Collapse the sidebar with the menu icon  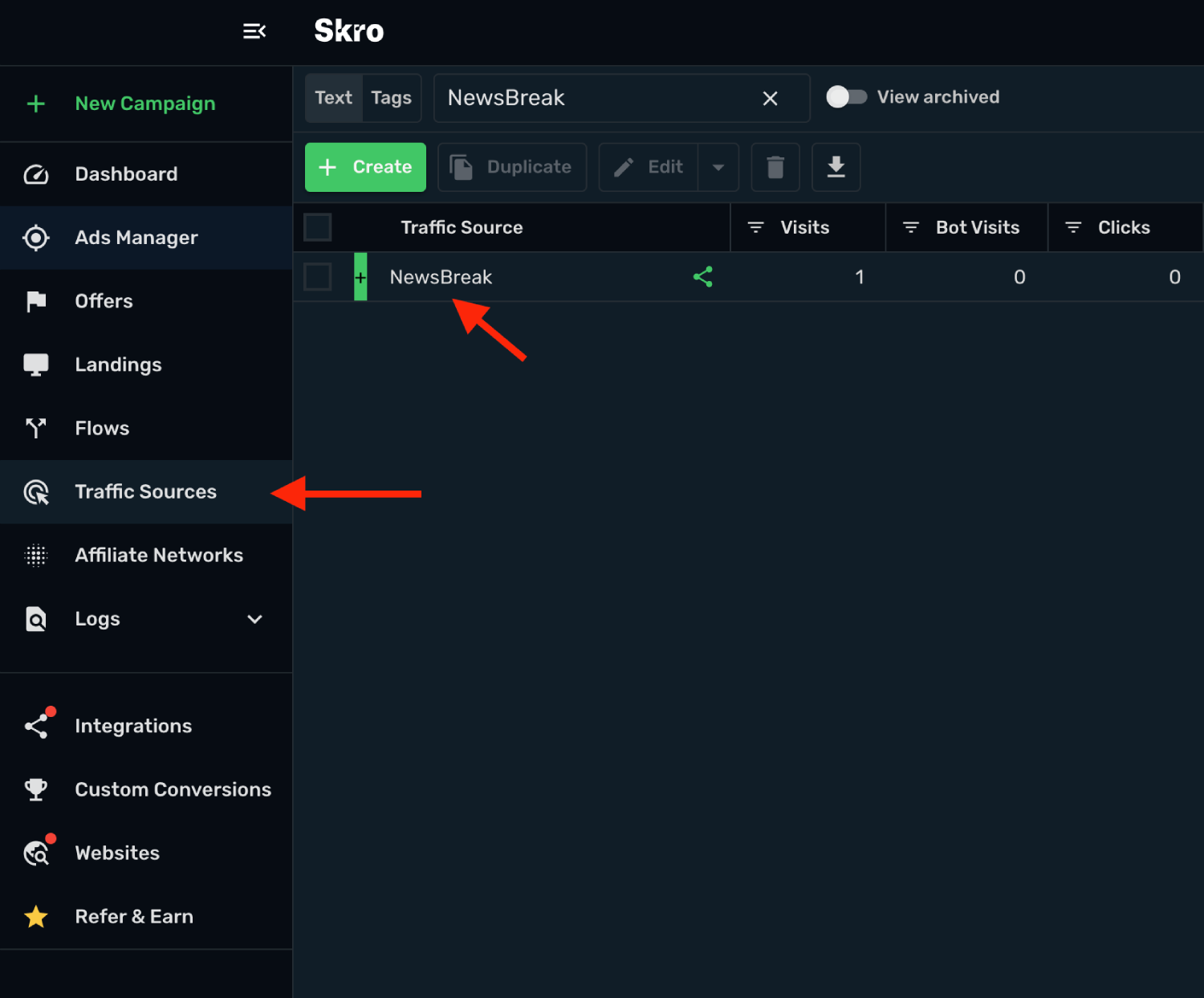click(254, 31)
